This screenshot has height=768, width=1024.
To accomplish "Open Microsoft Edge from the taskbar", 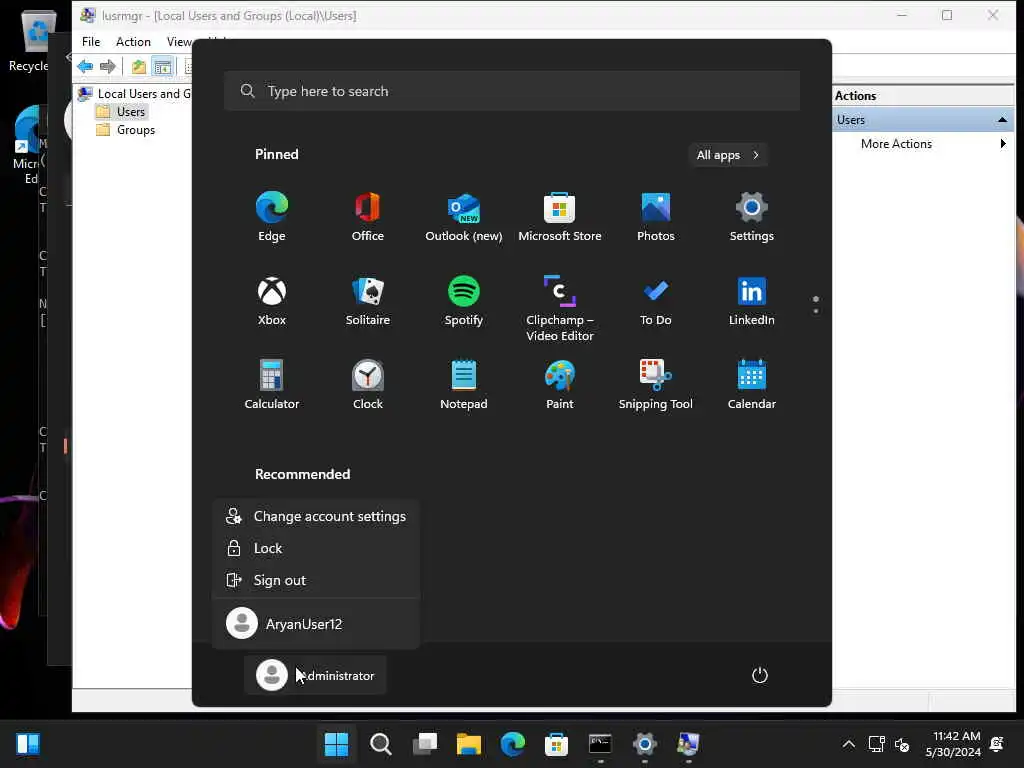I will coord(513,744).
